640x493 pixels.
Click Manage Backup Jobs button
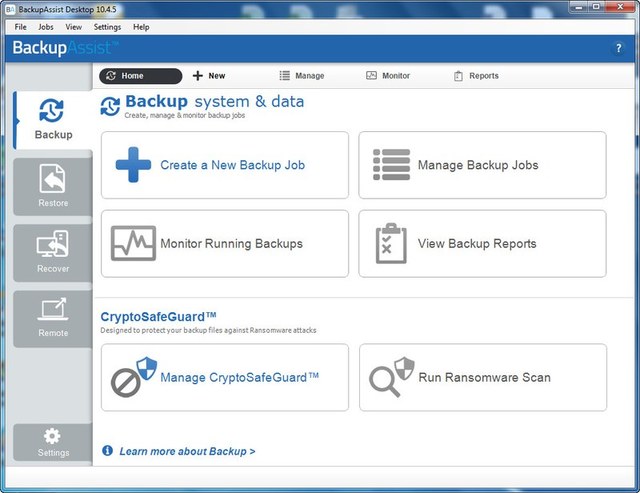[x=482, y=165]
